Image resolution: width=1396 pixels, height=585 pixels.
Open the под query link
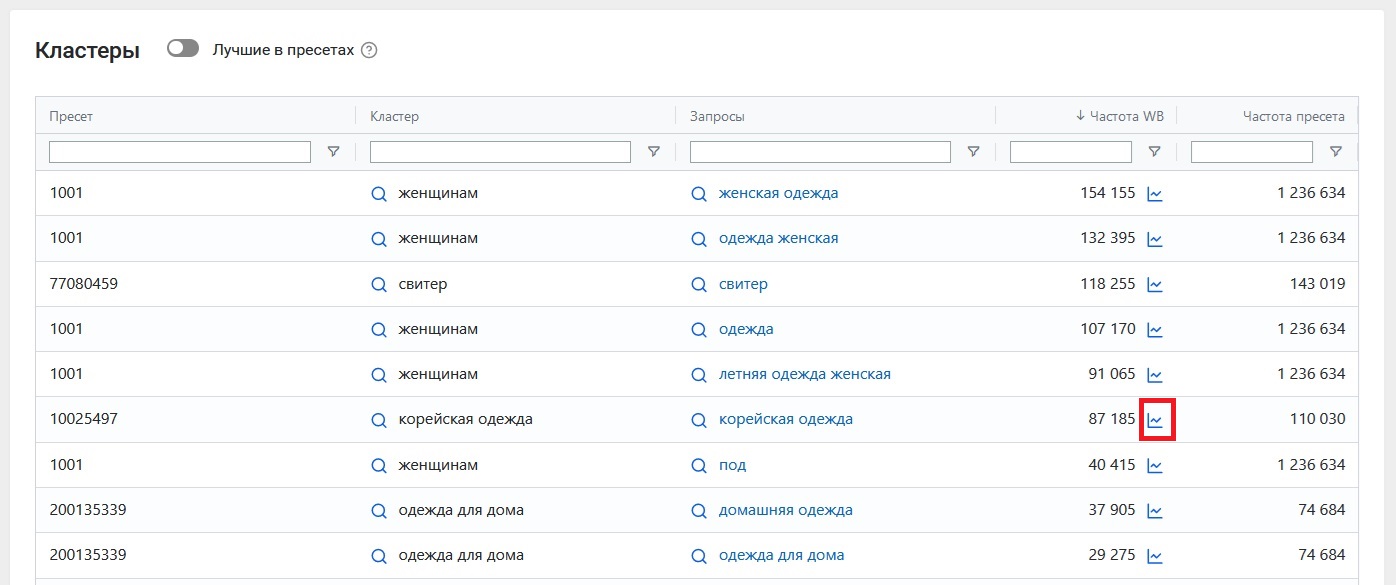[x=732, y=465]
